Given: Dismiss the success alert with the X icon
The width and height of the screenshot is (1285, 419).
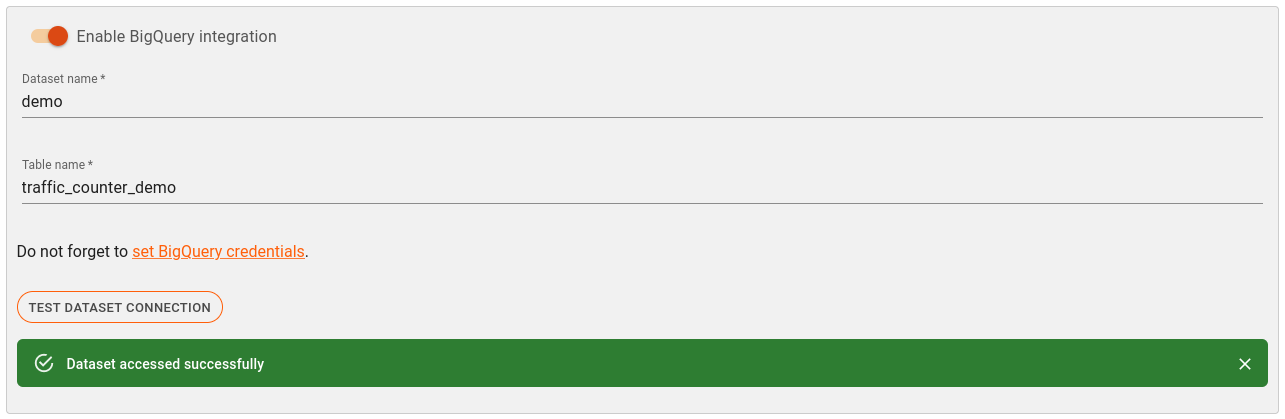Looking at the screenshot, I should coord(1245,364).
